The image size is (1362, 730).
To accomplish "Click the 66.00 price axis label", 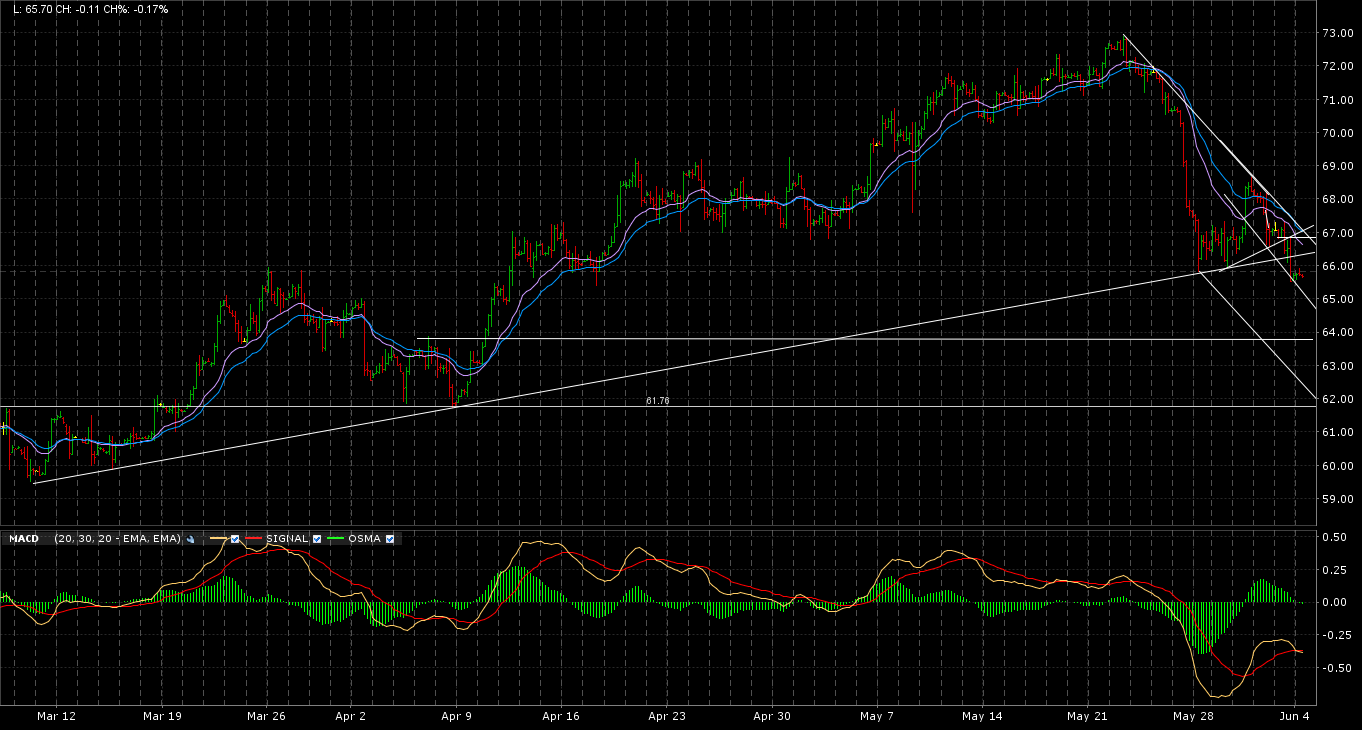I will coord(1338,266).
